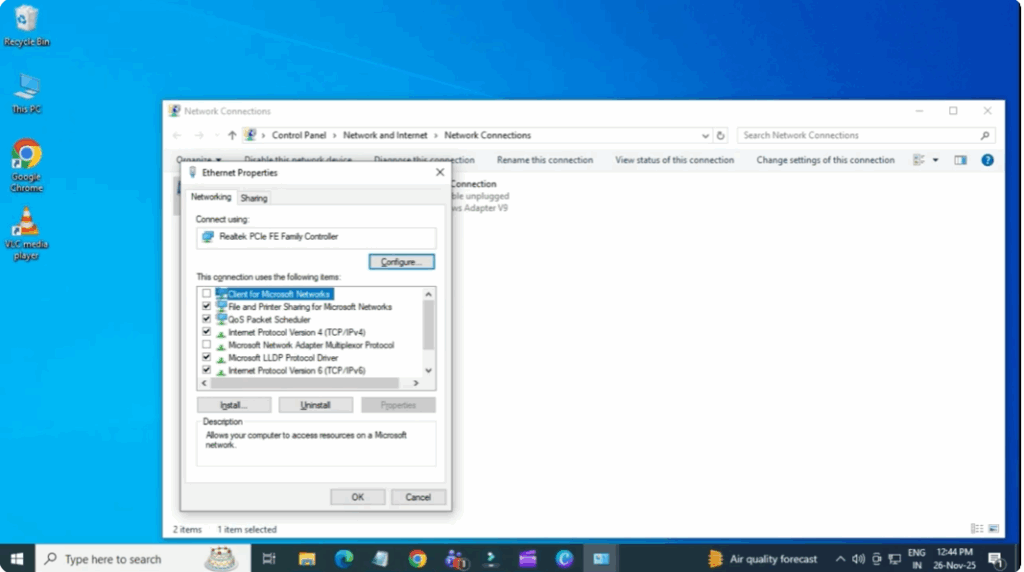Screen dimensions: 1024x572
Task: Select Microsoft LLDP Protocol Driver item
Action: tap(283, 358)
